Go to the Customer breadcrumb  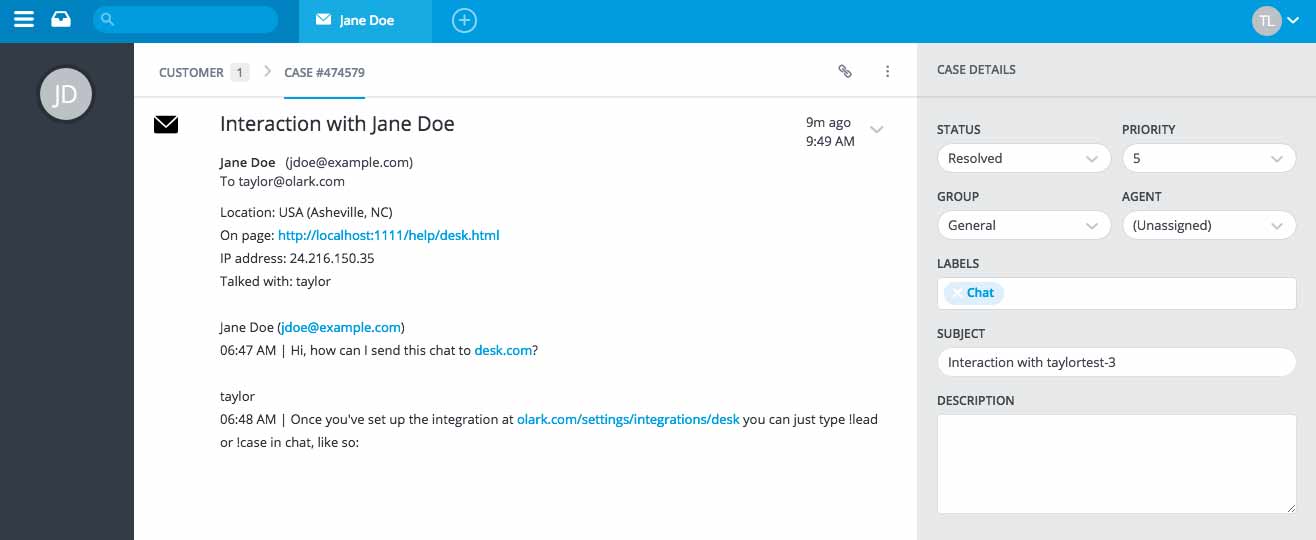tap(191, 72)
